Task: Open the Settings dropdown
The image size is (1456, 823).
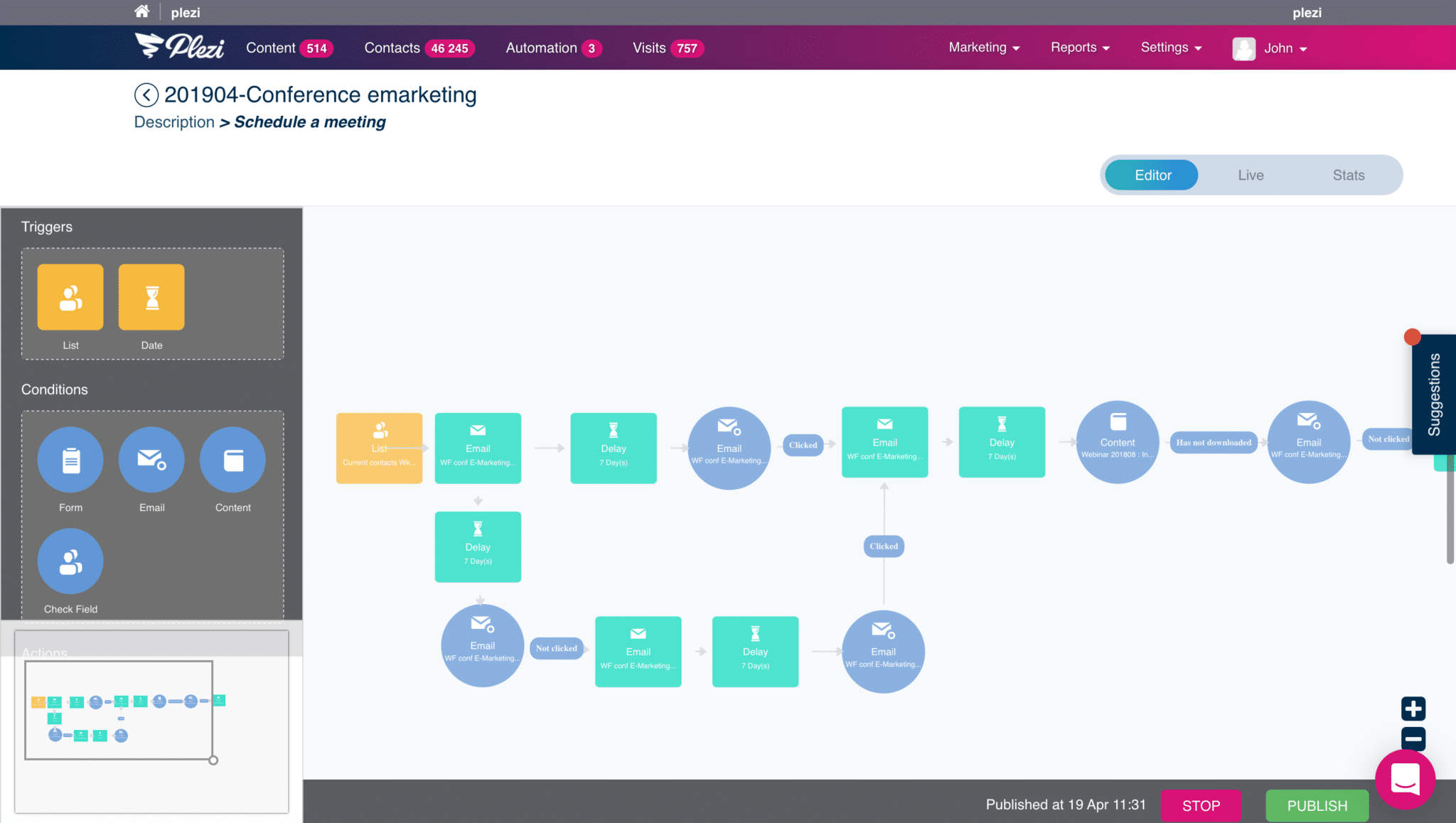Action: (1171, 48)
